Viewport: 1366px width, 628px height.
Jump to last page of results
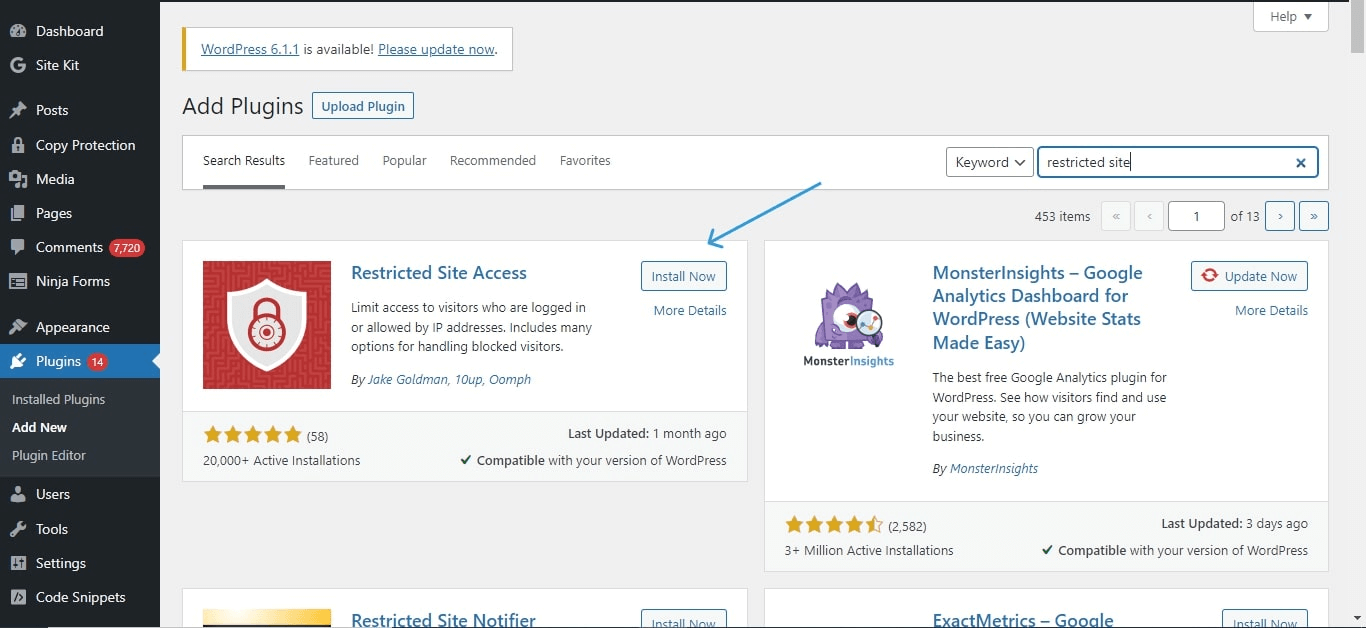[1314, 216]
